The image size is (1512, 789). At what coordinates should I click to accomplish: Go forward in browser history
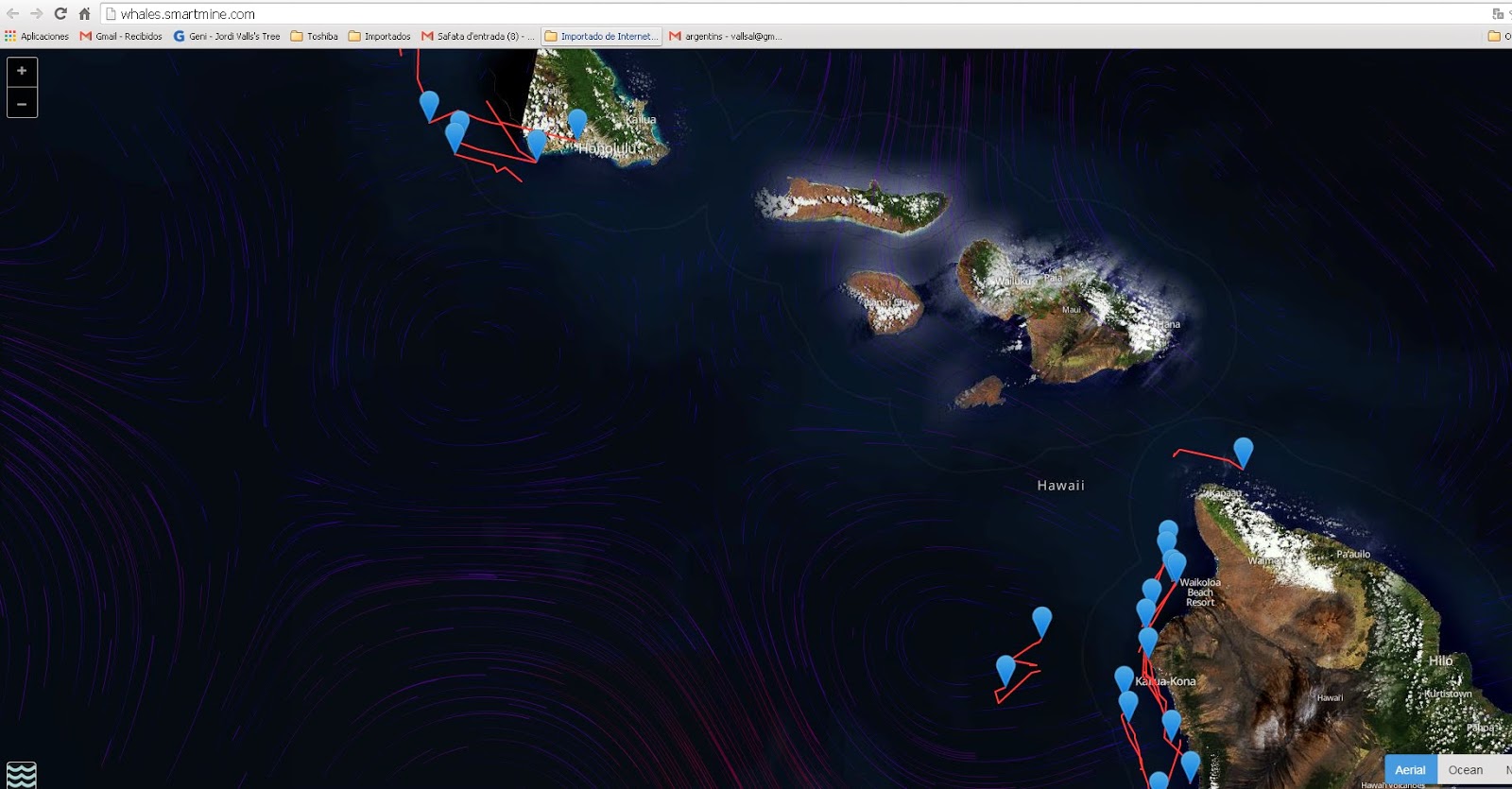(x=36, y=13)
